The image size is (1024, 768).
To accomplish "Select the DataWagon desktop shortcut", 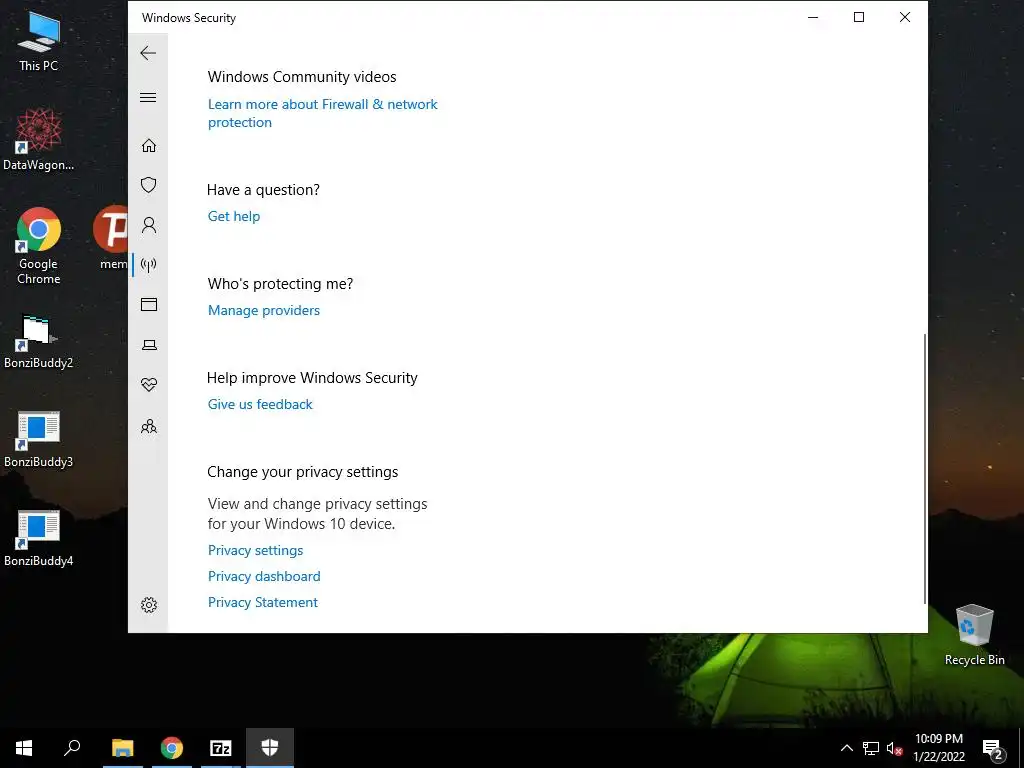I will point(39,139).
